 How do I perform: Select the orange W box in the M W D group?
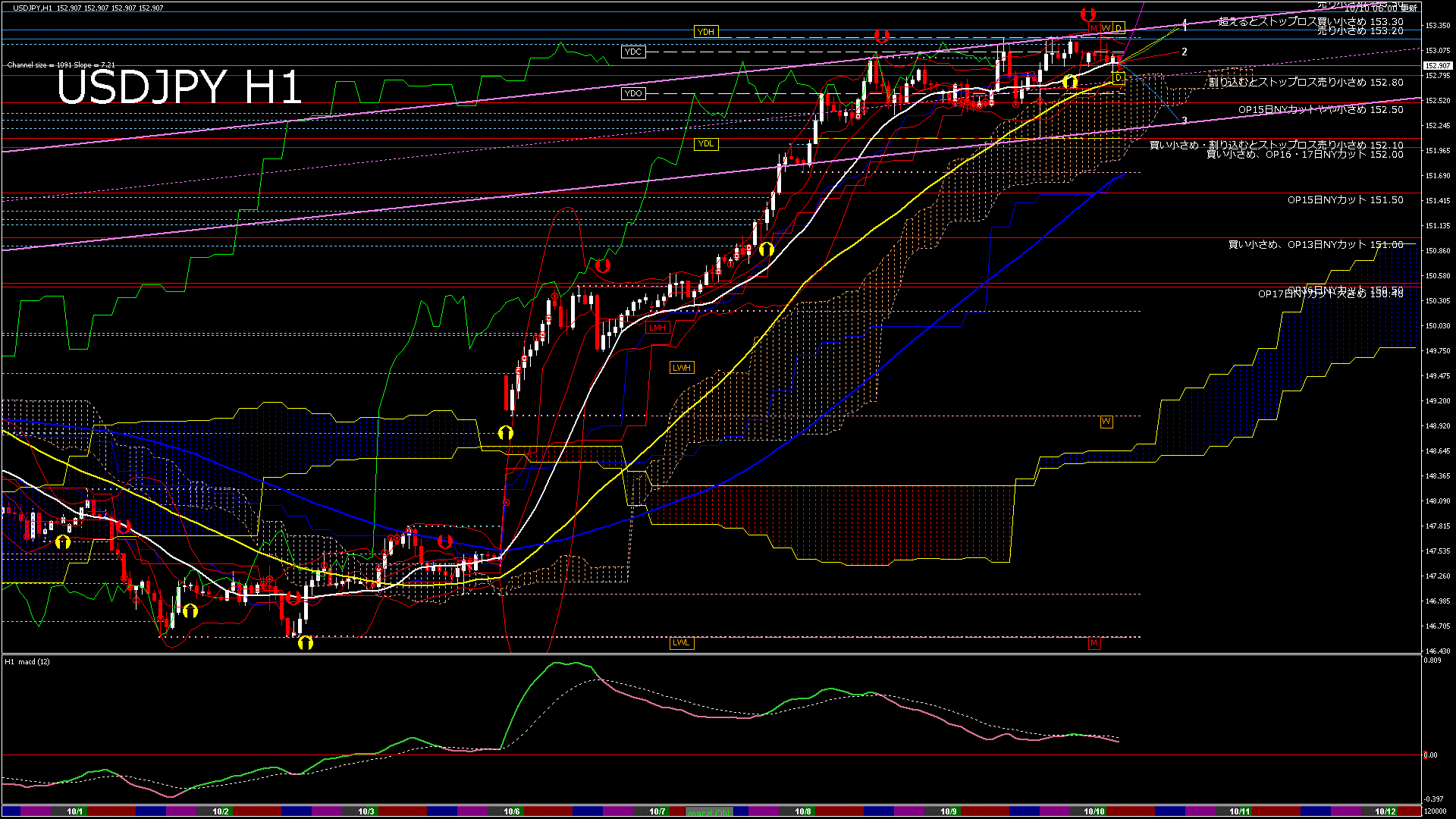[1106, 28]
